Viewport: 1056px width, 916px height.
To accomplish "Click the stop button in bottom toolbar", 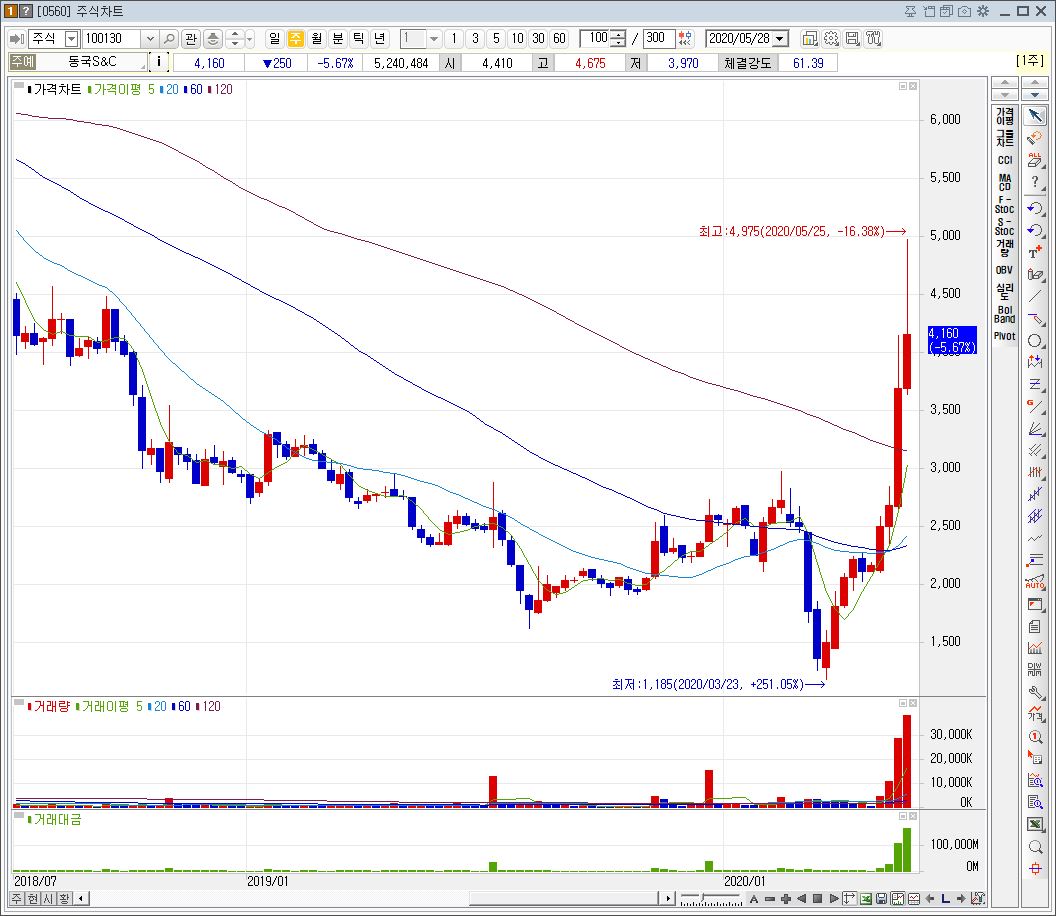I will pos(818,898).
